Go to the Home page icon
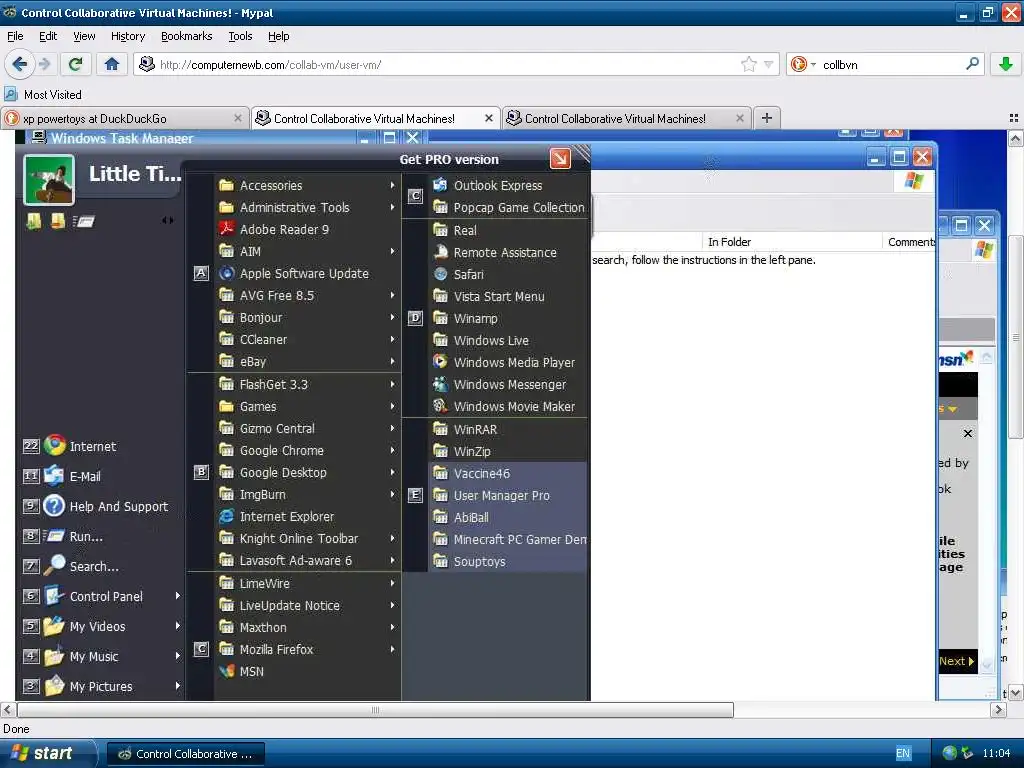 (x=112, y=64)
